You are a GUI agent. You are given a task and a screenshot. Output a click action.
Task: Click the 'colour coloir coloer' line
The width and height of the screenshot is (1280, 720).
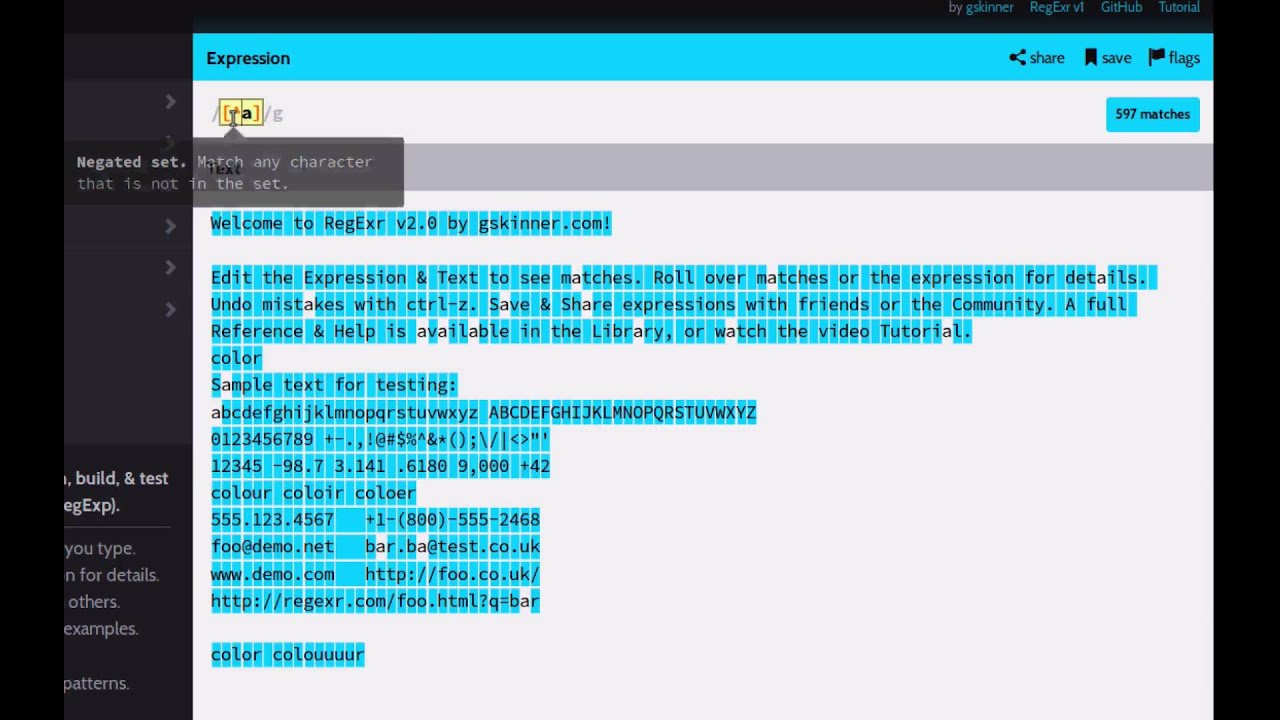point(313,493)
